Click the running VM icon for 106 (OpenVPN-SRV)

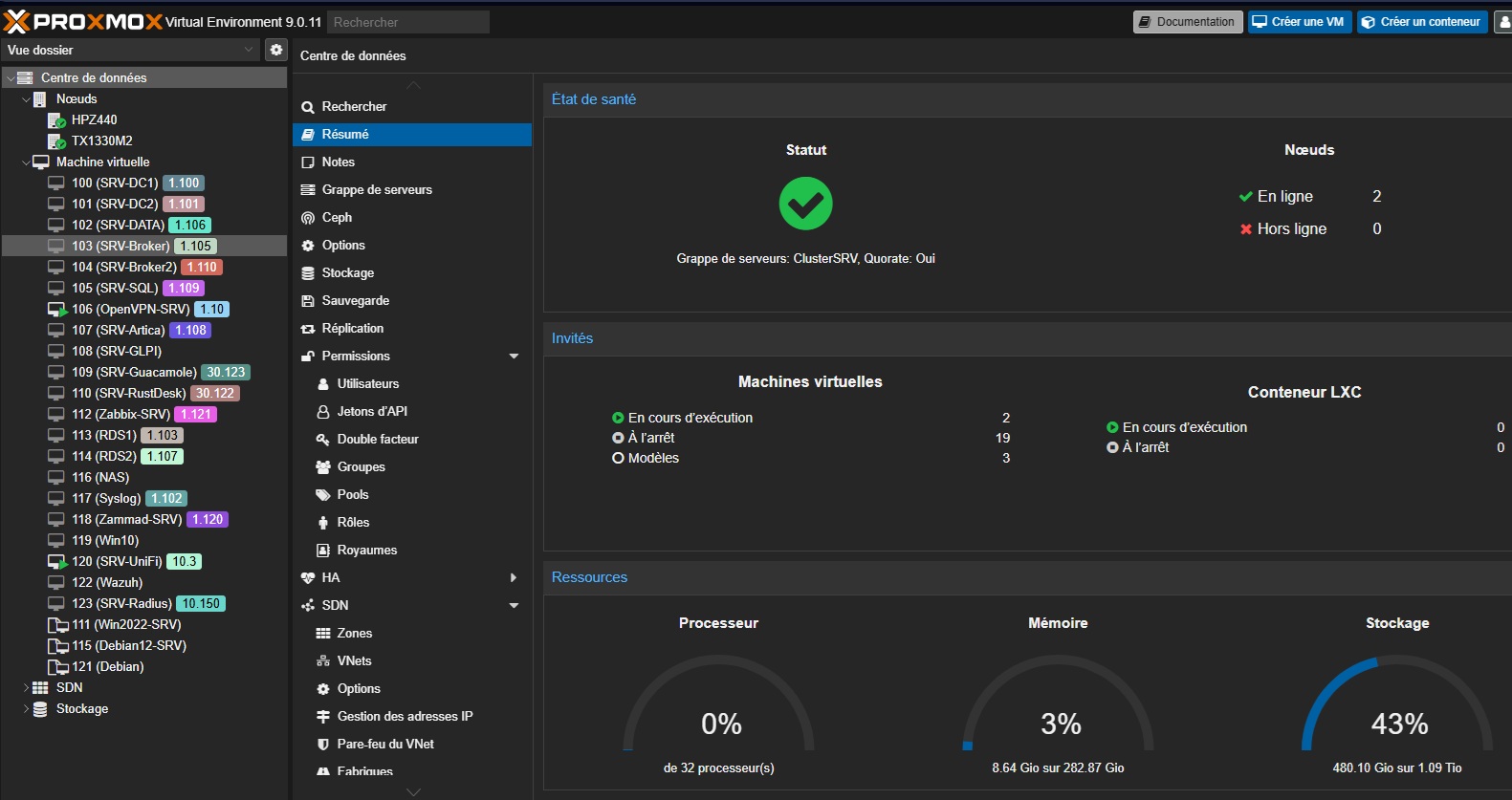56,310
